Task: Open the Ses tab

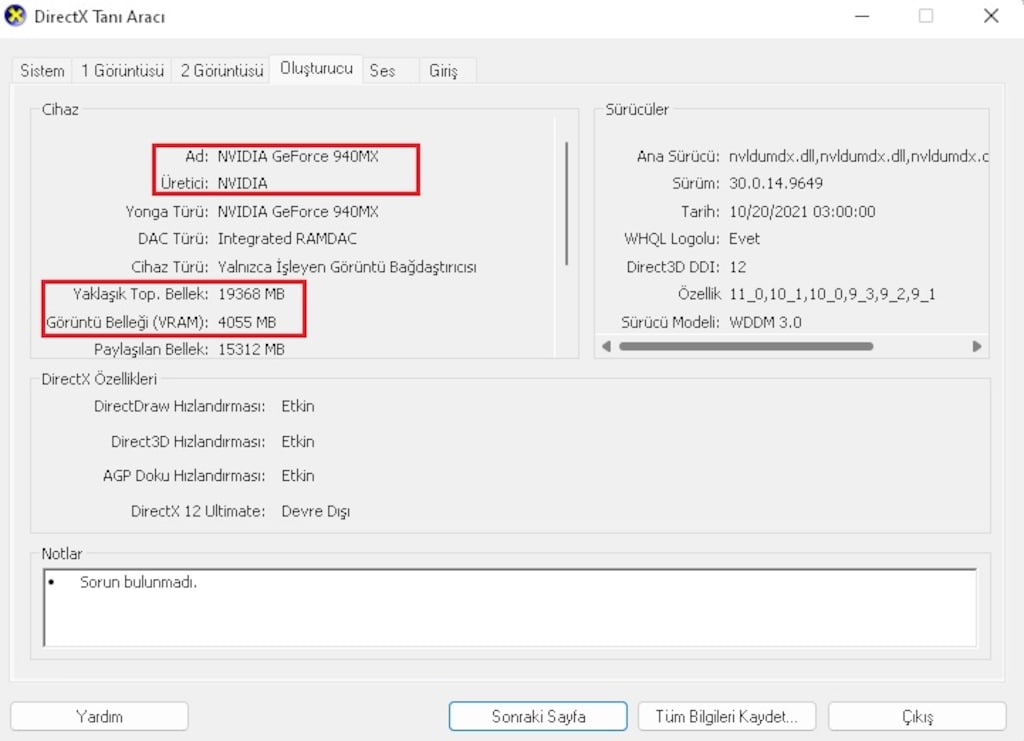Action: tap(383, 71)
